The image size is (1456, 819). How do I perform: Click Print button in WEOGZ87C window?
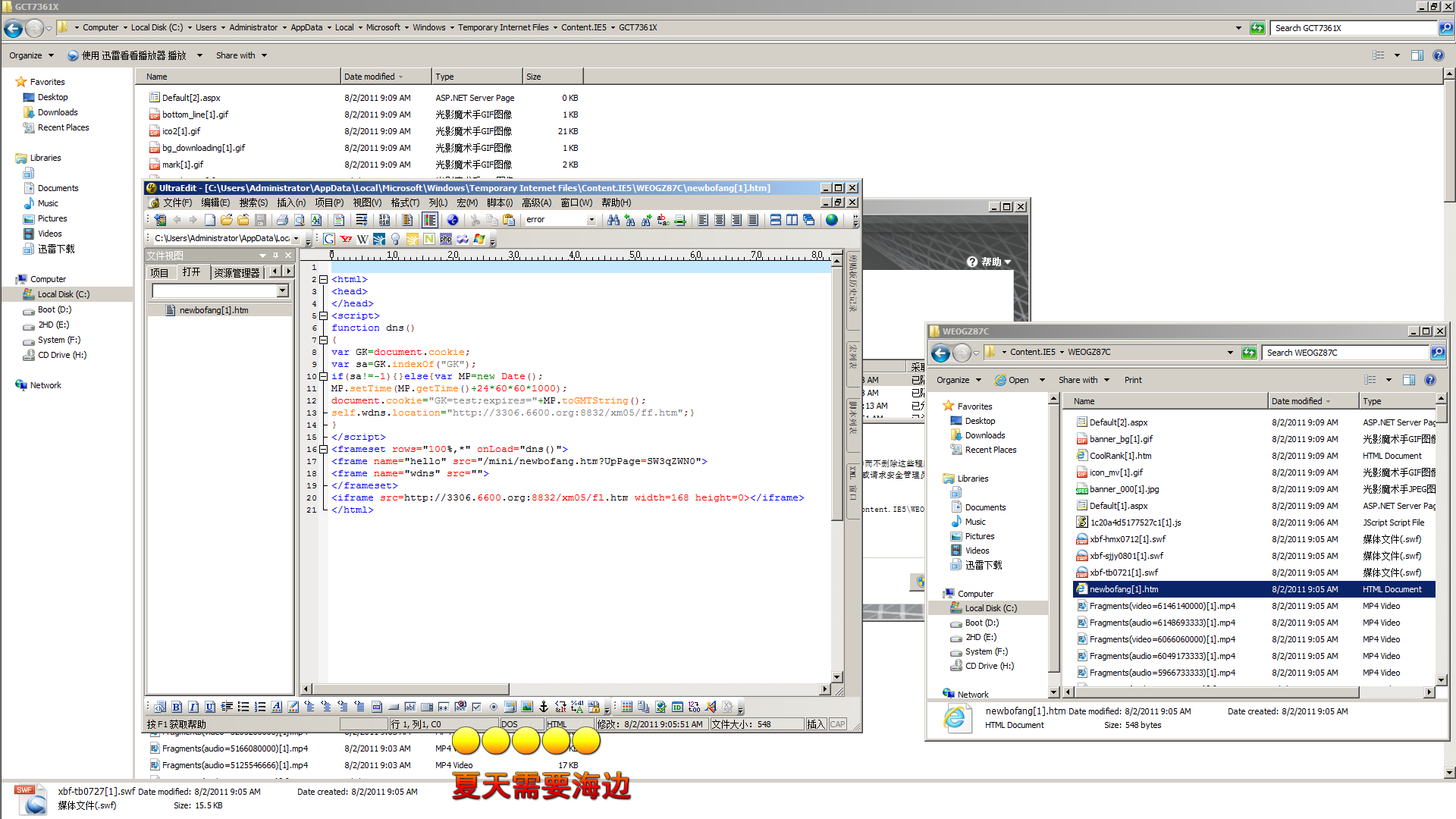tap(1133, 380)
